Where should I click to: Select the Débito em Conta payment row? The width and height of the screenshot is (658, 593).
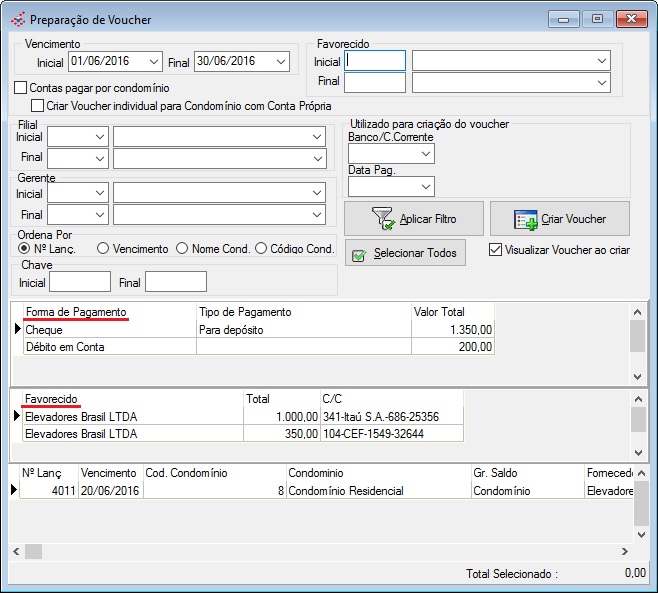tap(109, 346)
